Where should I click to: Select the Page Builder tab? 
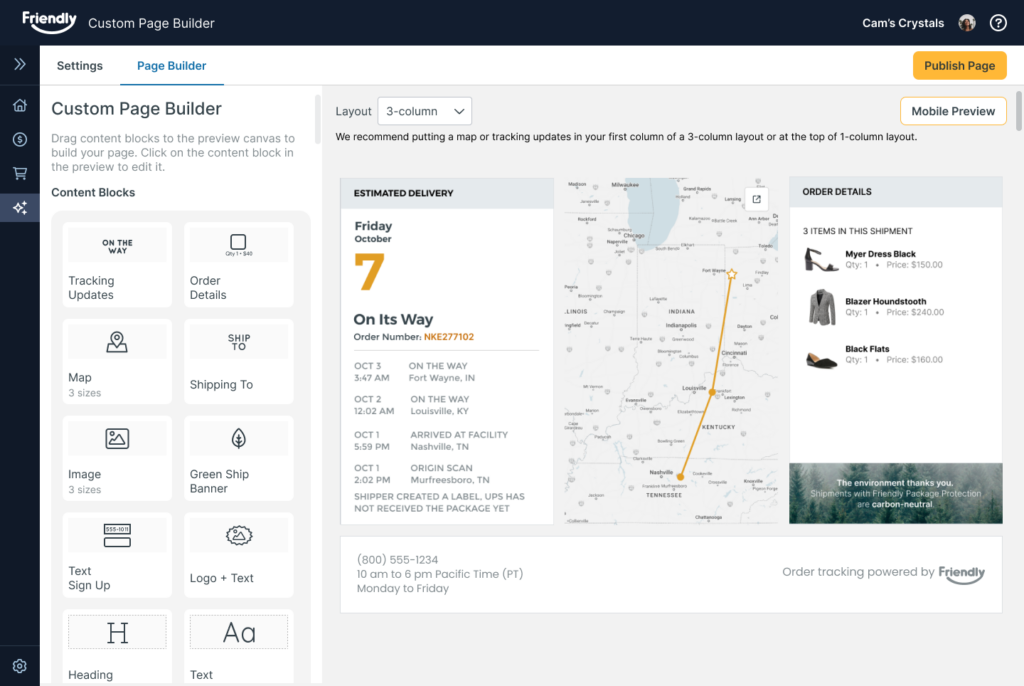coord(171,66)
